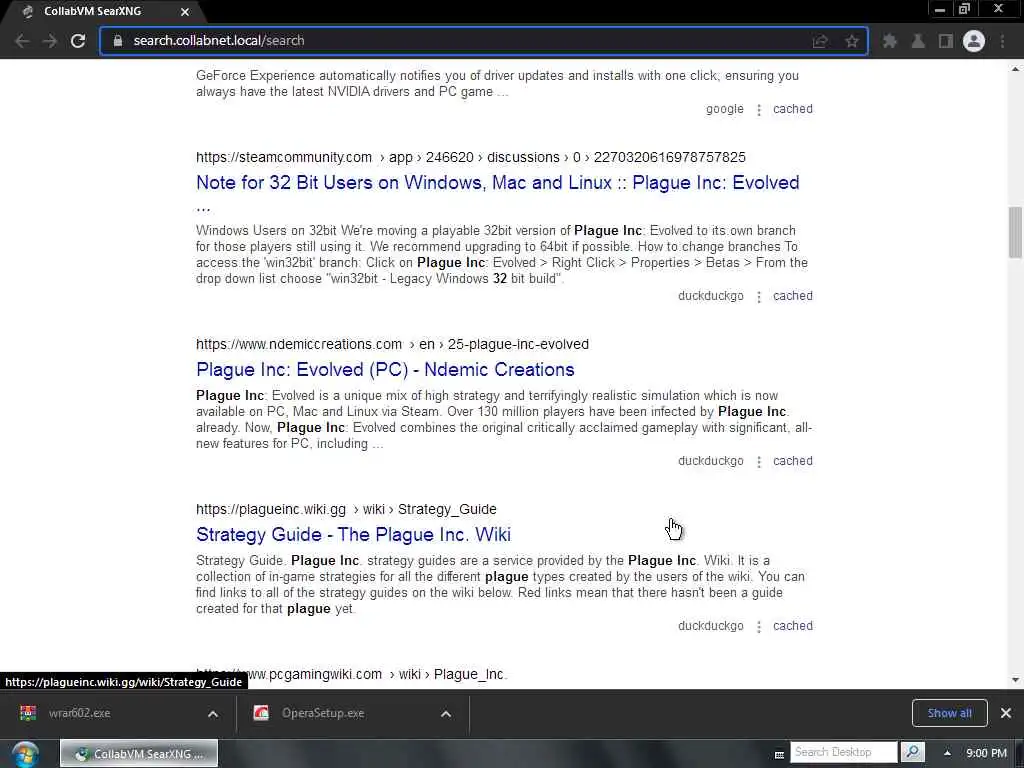
Task: Open three-dot options for Ndemic Creations result
Action: pos(759,462)
